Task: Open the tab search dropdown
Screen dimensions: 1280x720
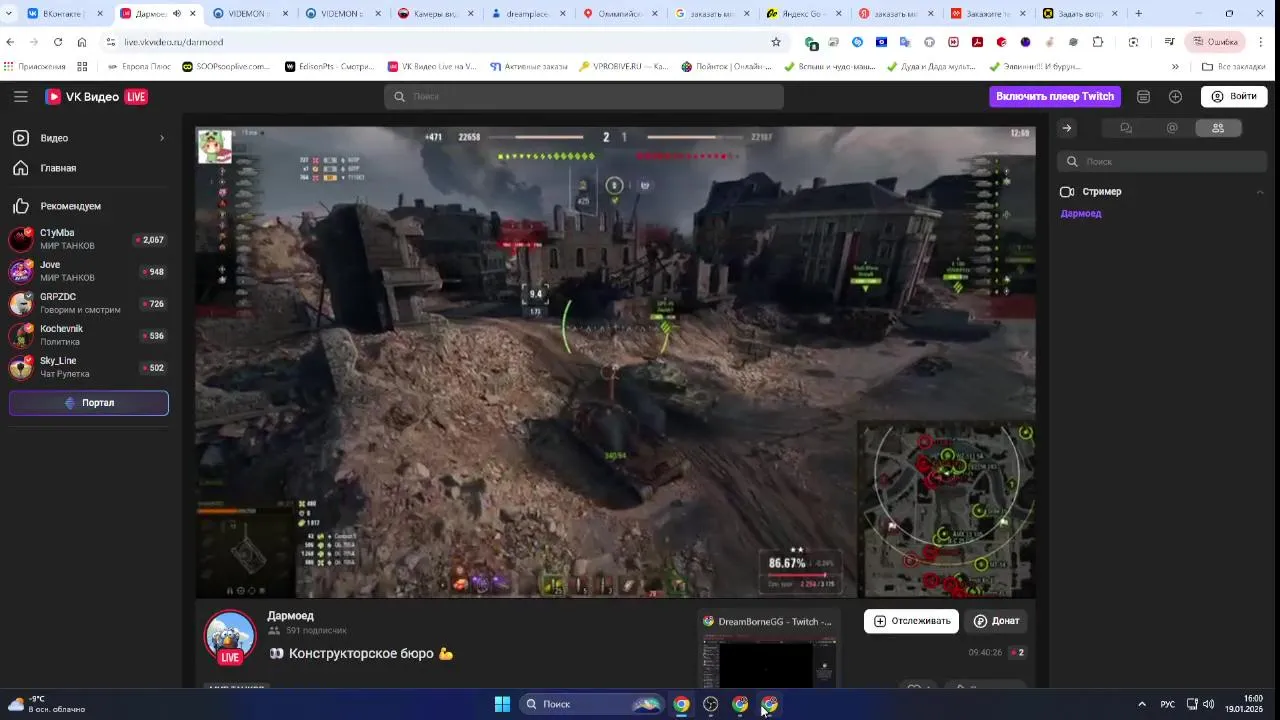Action: (x=9, y=14)
